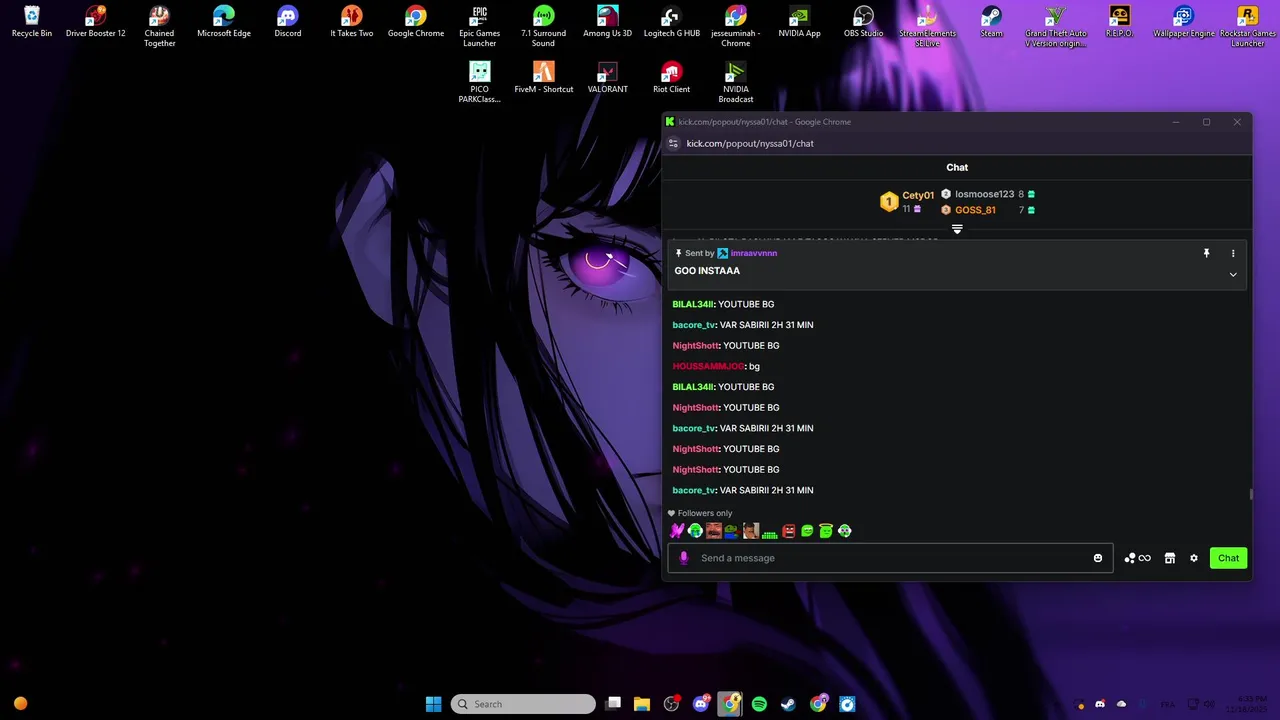Viewport: 1280px width, 720px height.
Task: Open the Riot Client desktop icon
Action: (672, 78)
